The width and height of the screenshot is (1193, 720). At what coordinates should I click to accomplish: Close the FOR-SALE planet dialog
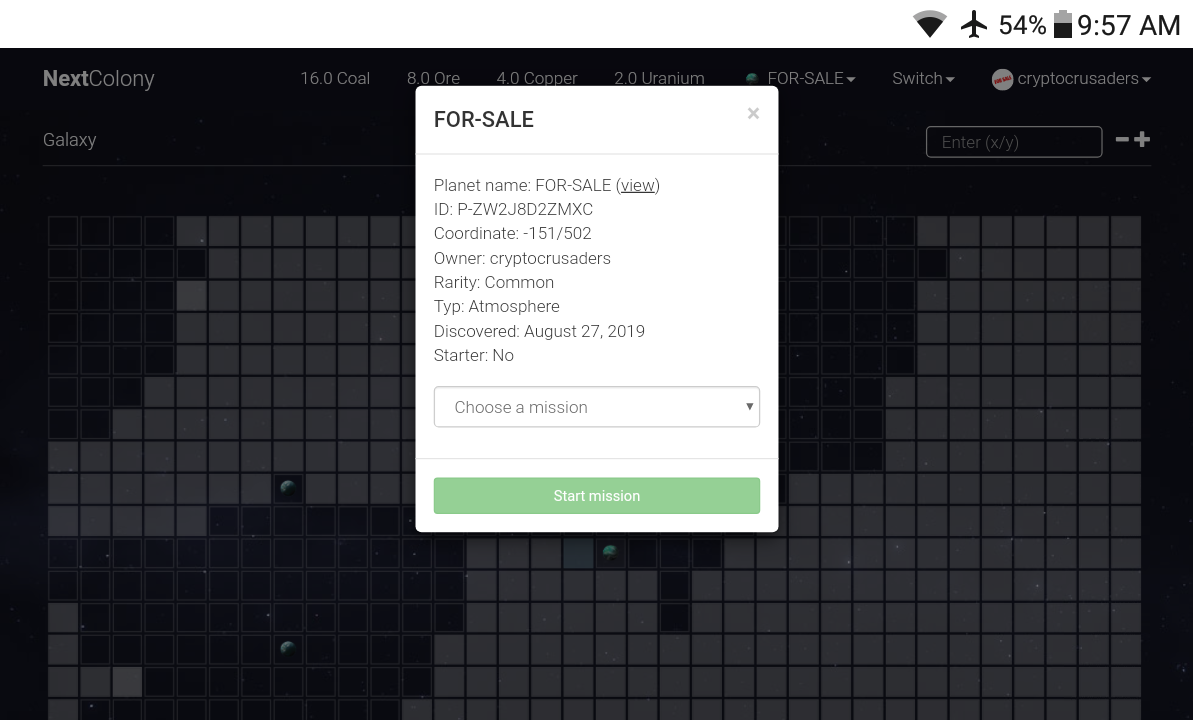click(753, 114)
